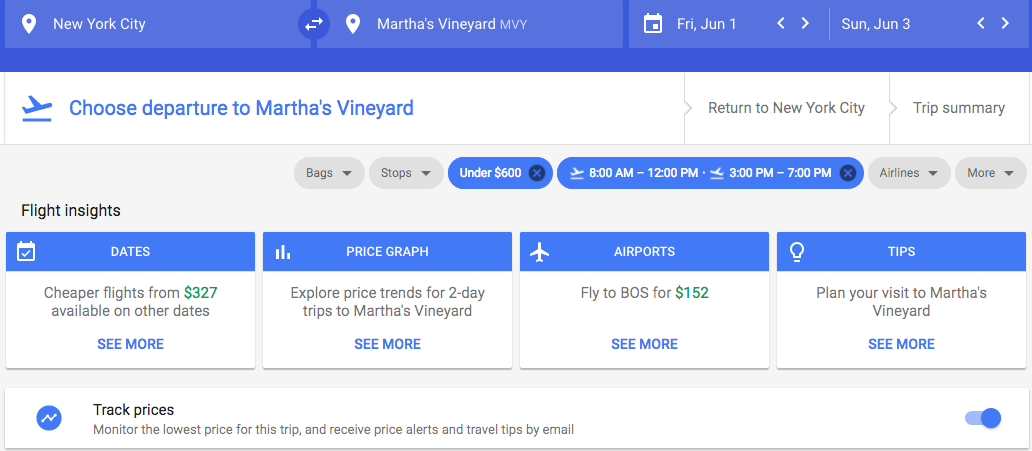Remove the Under $600 price filter
This screenshot has height=451, width=1032.
pos(537,173)
